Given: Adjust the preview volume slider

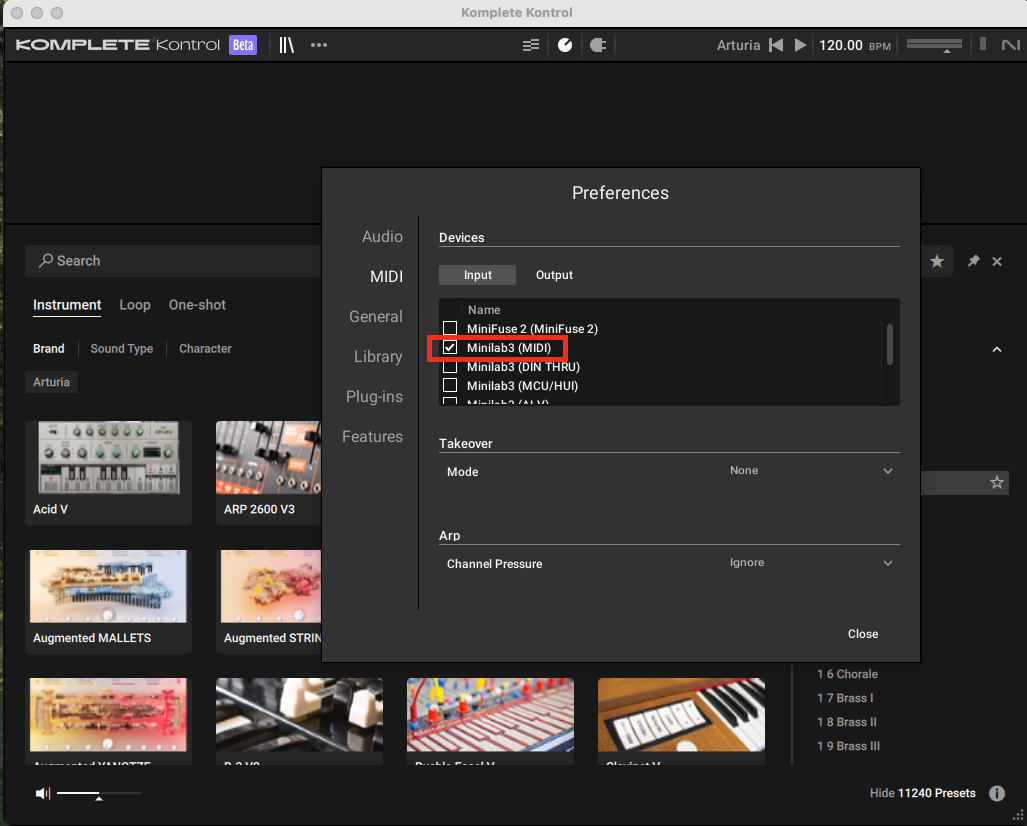Looking at the screenshot, I should coord(98,794).
